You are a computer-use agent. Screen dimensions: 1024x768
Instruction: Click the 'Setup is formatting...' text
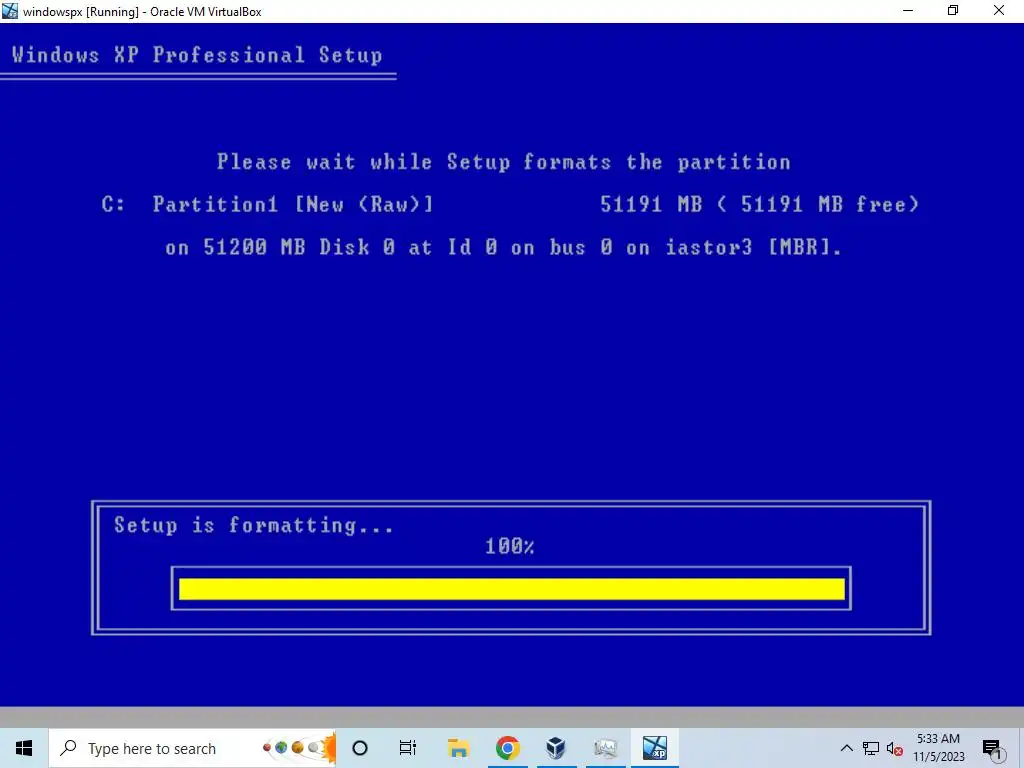(x=254, y=525)
